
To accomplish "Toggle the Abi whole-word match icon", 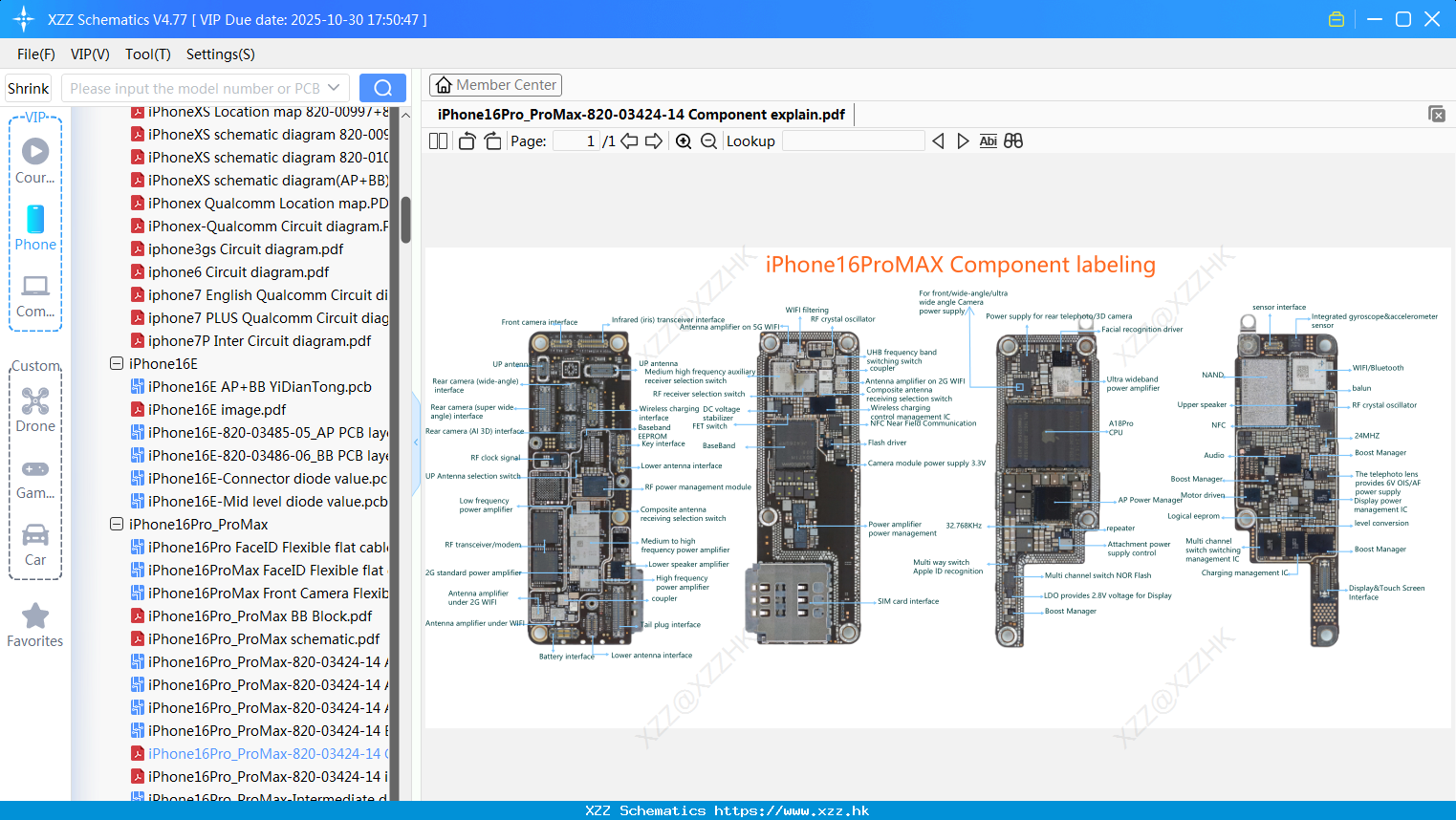I will click(989, 141).
